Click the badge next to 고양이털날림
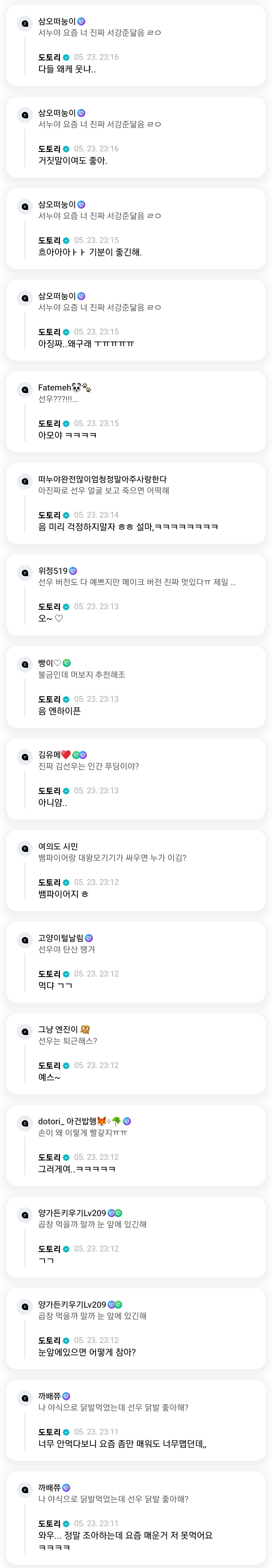 (89, 938)
